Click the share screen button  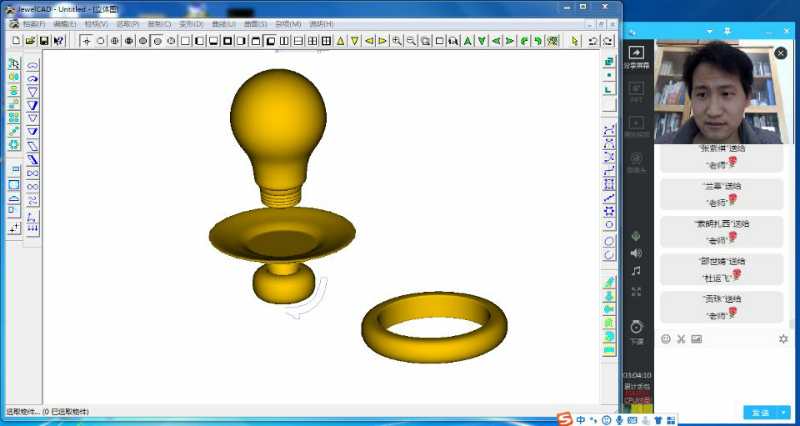(636, 56)
